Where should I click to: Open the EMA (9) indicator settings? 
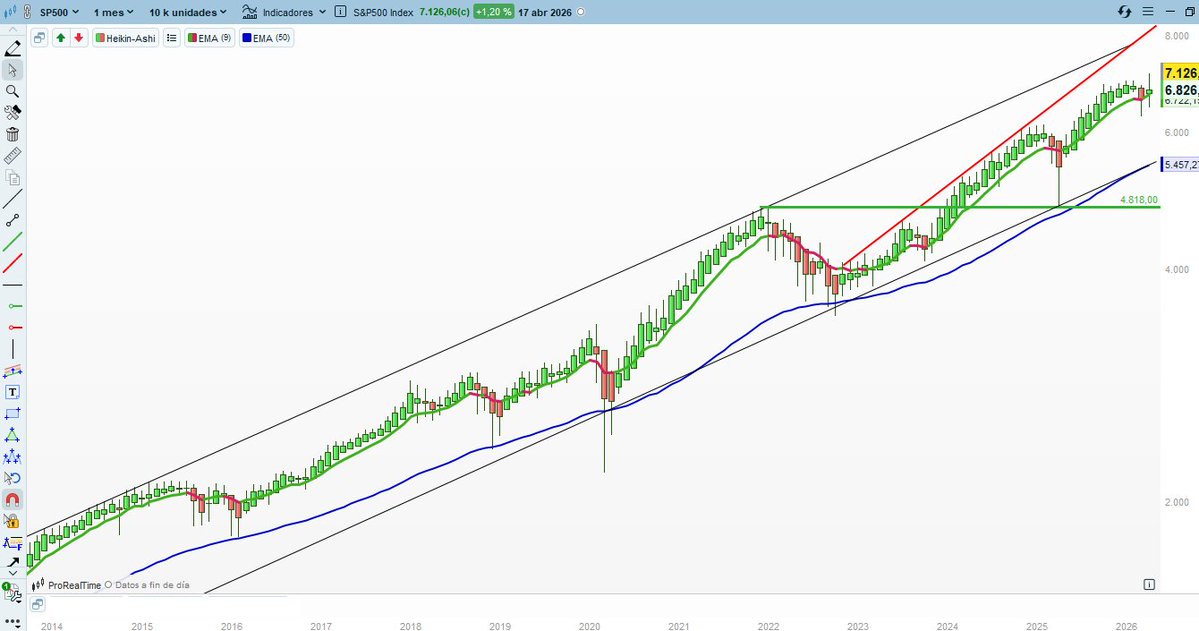click(x=209, y=37)
